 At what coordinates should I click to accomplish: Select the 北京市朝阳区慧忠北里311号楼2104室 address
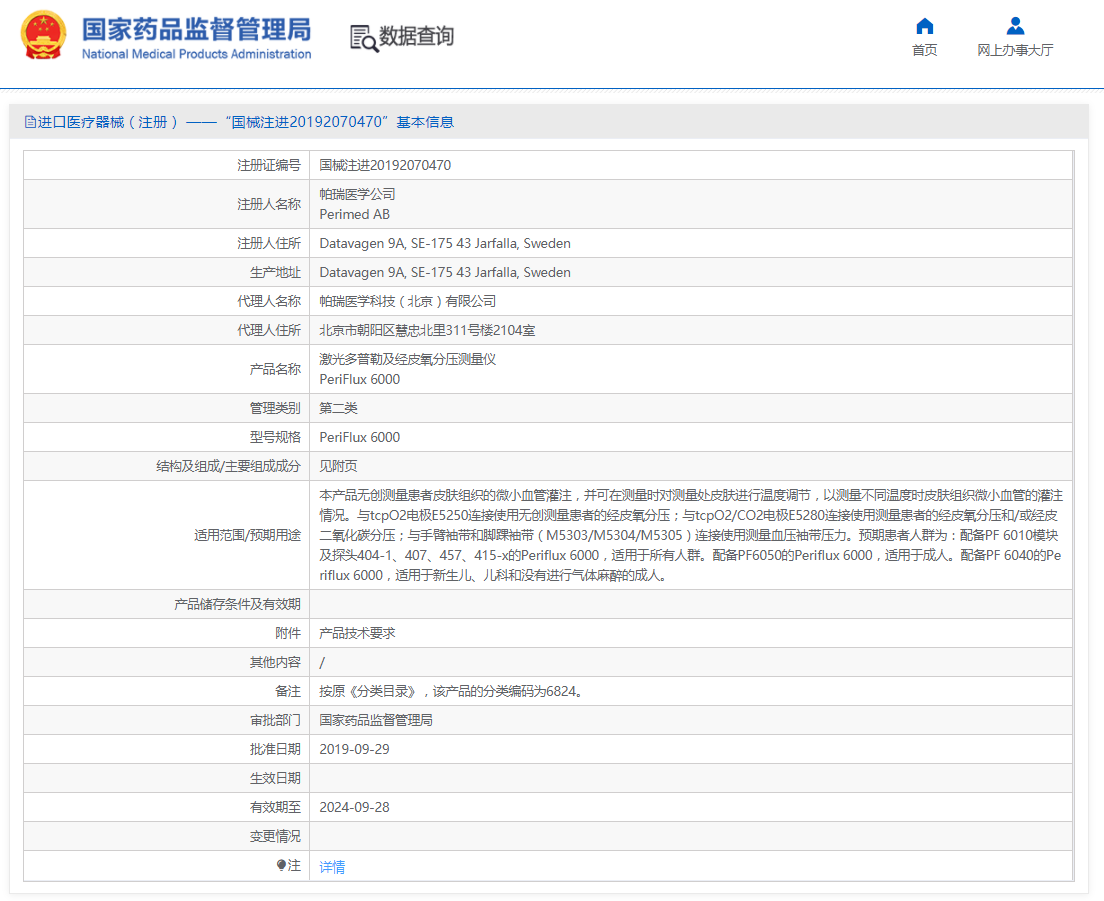(x=427, y=330)
